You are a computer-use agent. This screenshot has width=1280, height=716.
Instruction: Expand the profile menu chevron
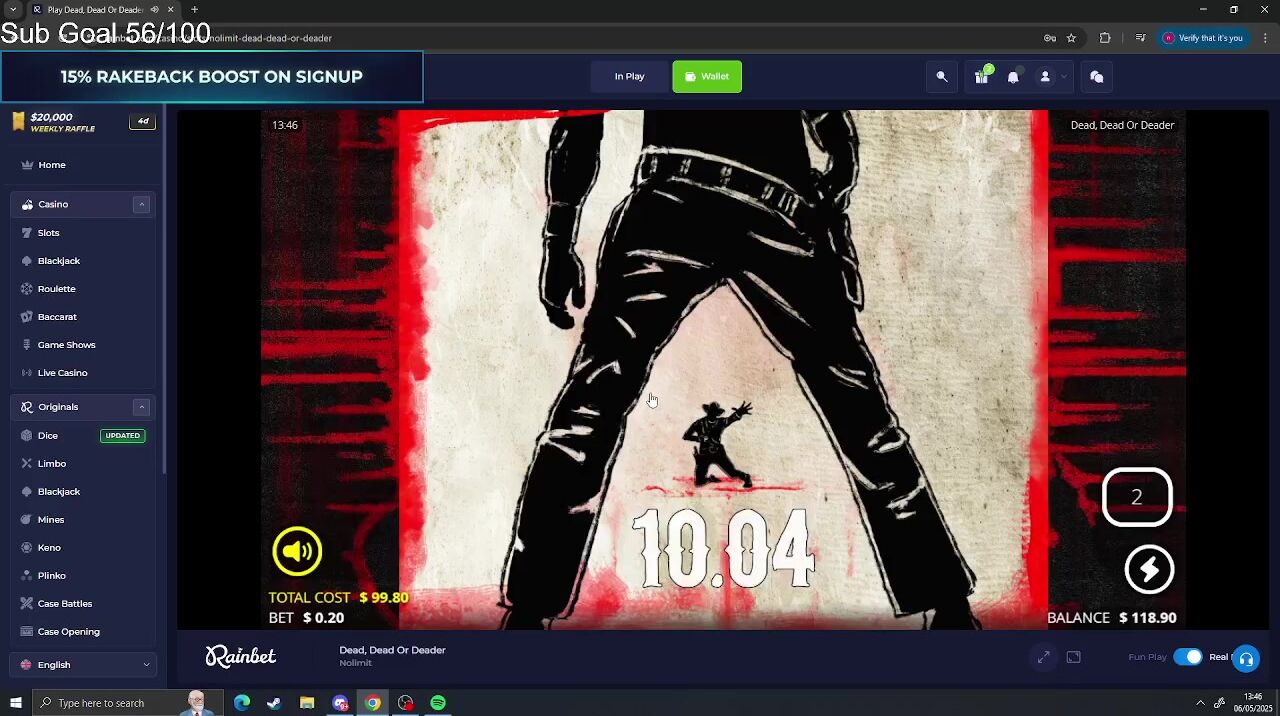(1063, 77)
